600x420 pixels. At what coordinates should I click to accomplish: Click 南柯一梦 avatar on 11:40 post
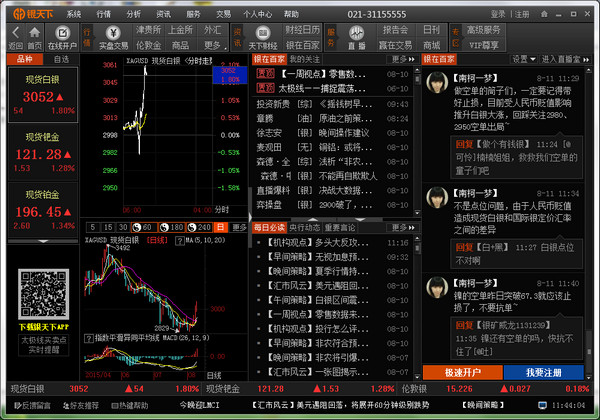pos(437,287)
